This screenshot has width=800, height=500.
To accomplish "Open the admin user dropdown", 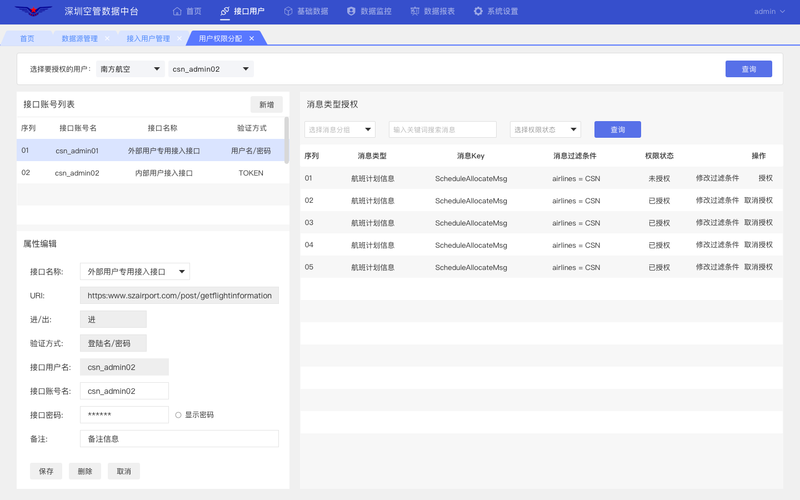I will click(x=769, y=11).
